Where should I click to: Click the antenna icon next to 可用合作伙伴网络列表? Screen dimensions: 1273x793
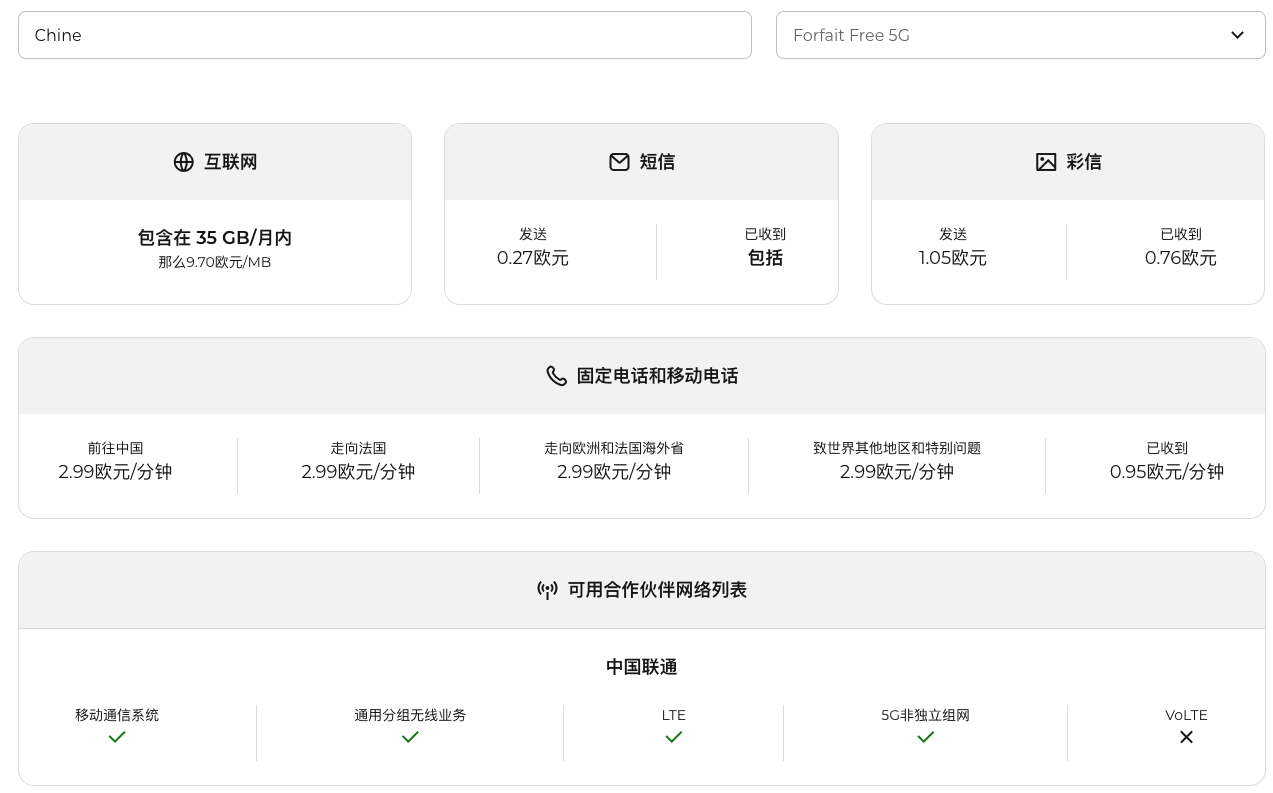[547, 590]
